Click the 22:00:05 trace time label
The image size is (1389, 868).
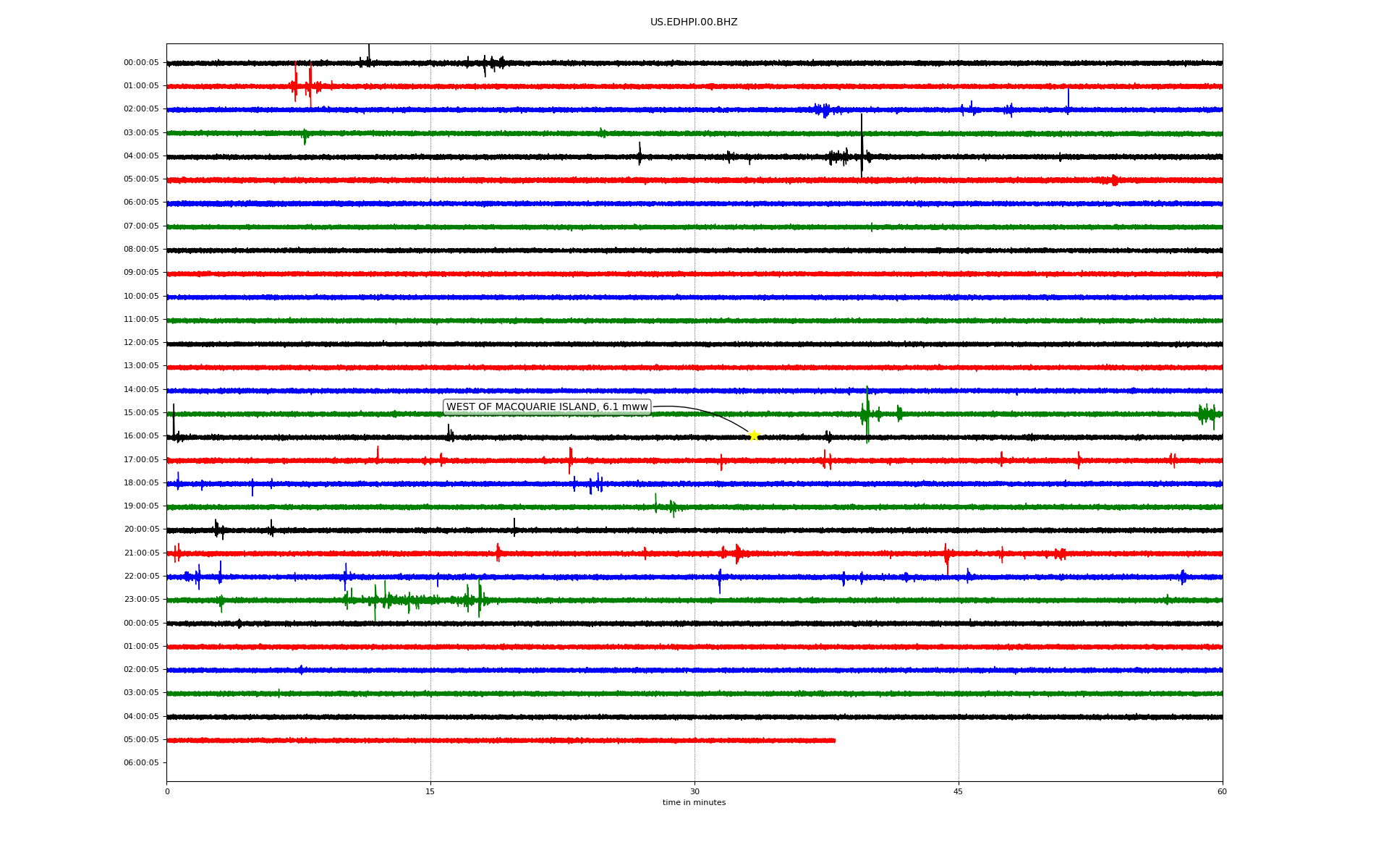tap(141, 576)
